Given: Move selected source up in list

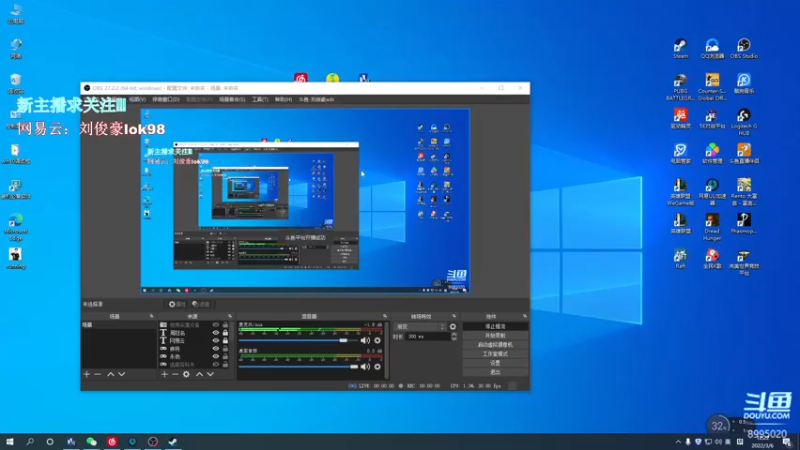Looking at the screenshot, I should pyautogui.click(x=199, y=374).
